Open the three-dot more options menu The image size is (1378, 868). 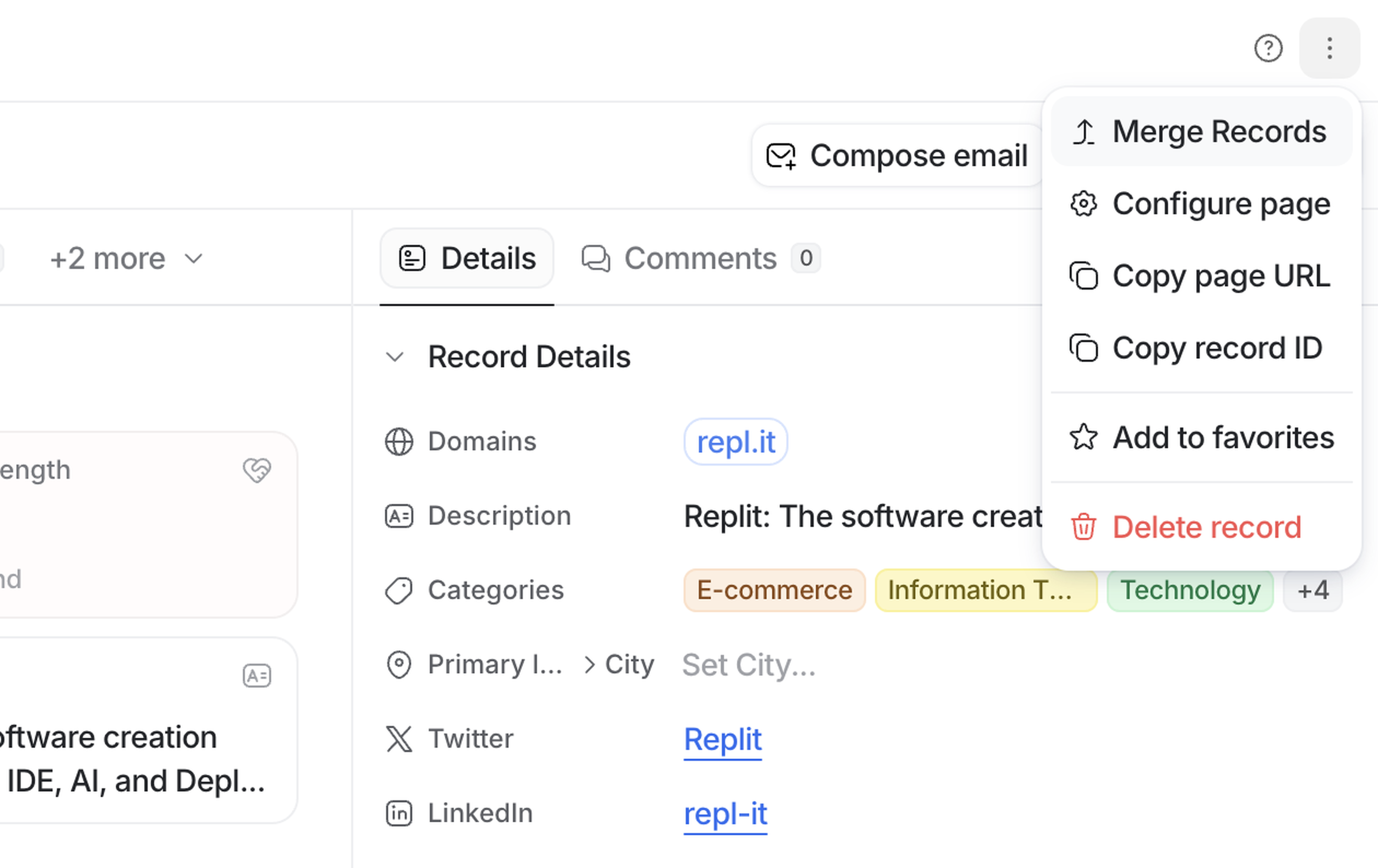click(1329, 48)
